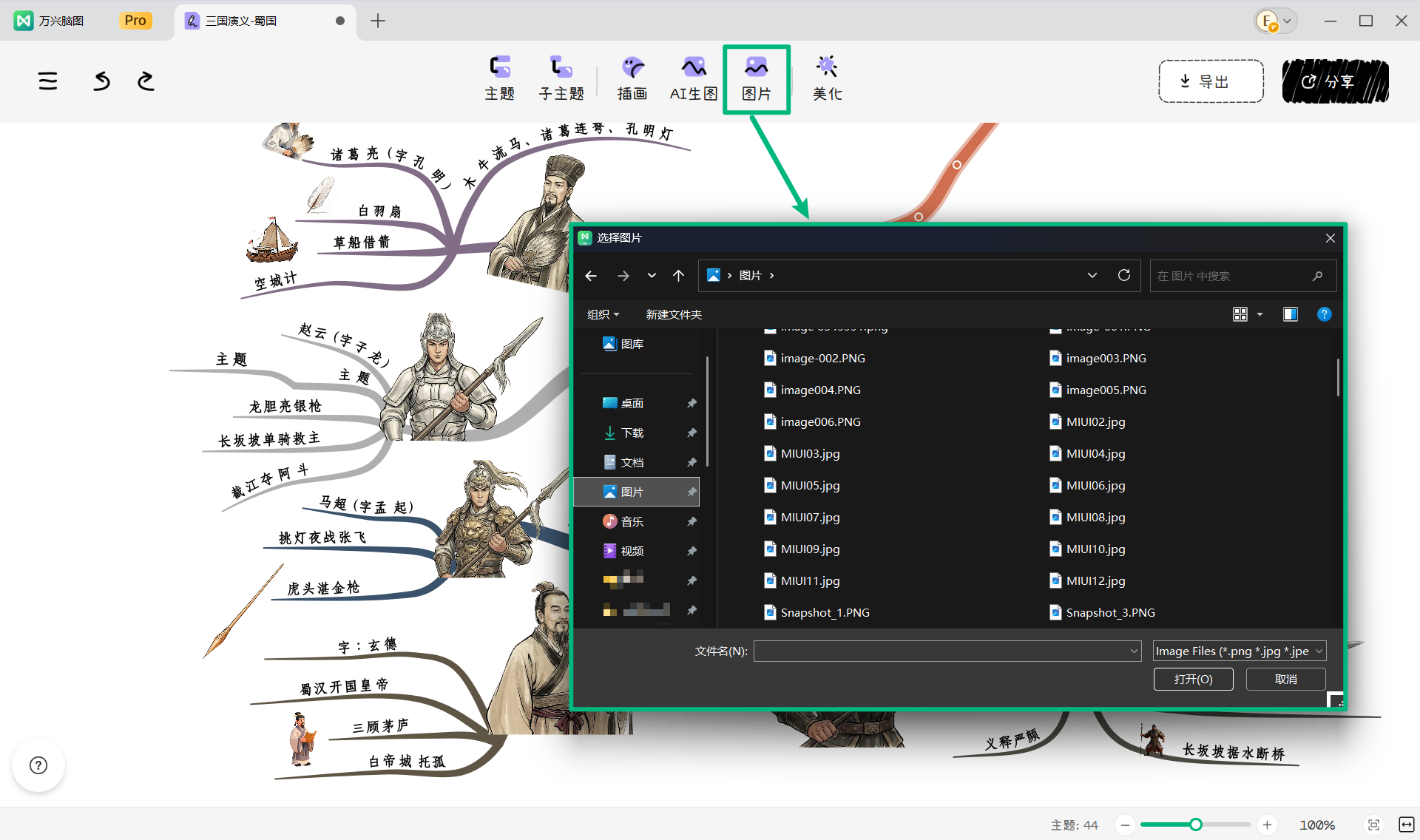Select file image006.PNG

click(813, 421)
